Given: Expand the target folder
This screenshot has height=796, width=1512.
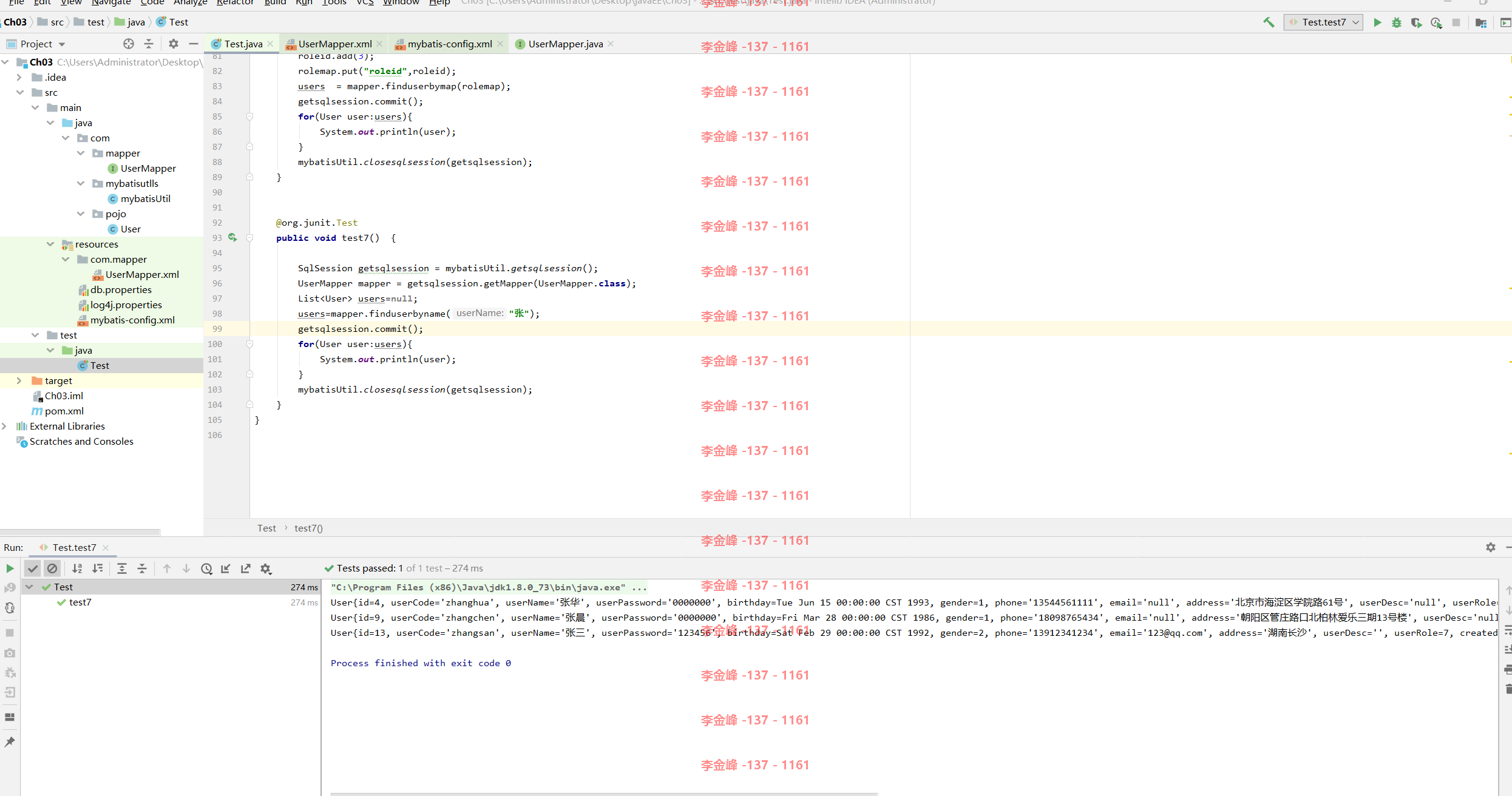Looking at the screenshot, I should [19, 380].
